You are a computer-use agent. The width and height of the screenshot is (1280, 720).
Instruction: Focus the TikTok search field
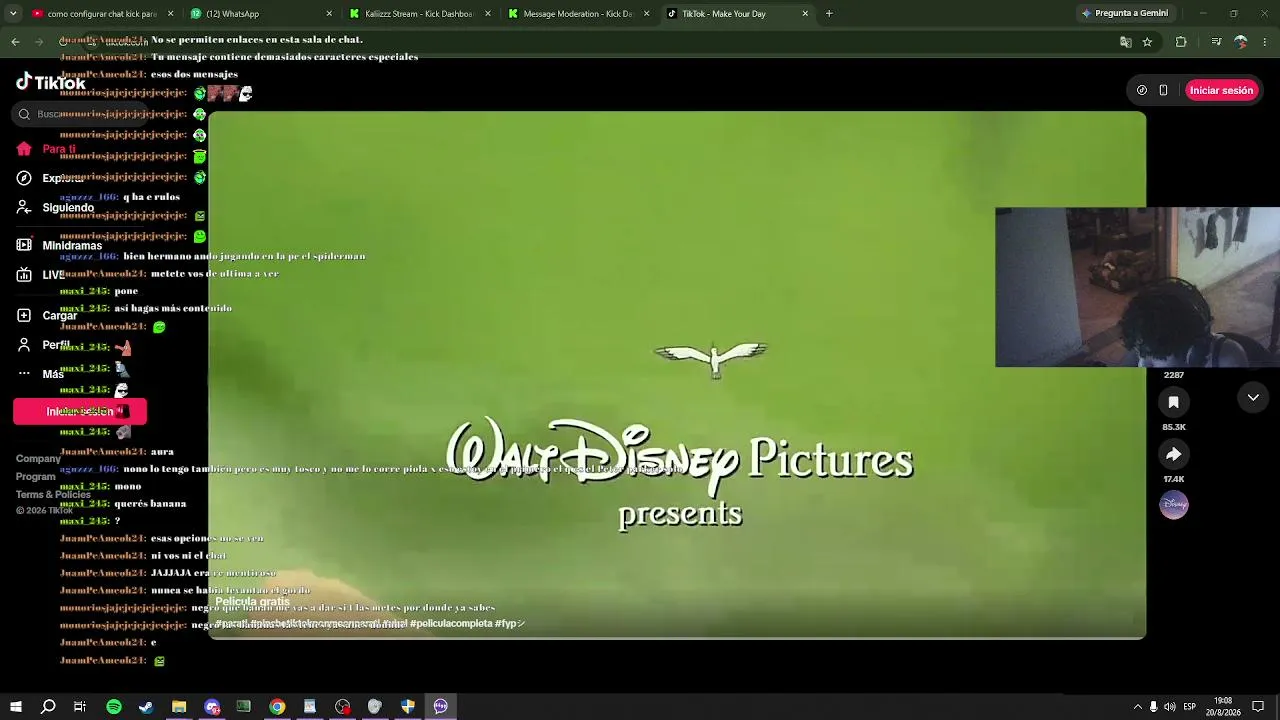[x=80, y=114]
